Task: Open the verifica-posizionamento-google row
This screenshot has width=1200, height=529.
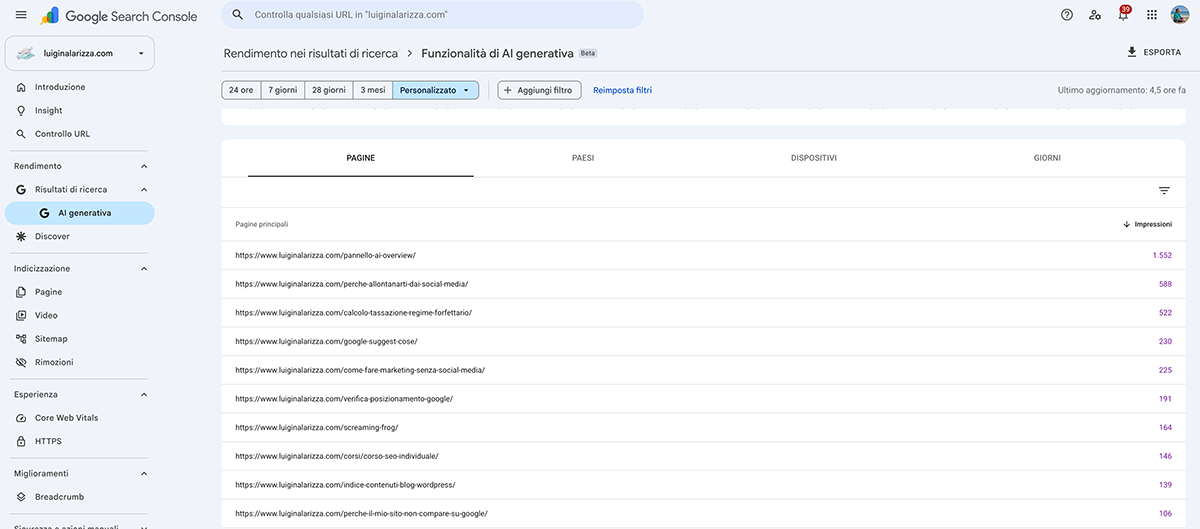Action: coord(703,399)
